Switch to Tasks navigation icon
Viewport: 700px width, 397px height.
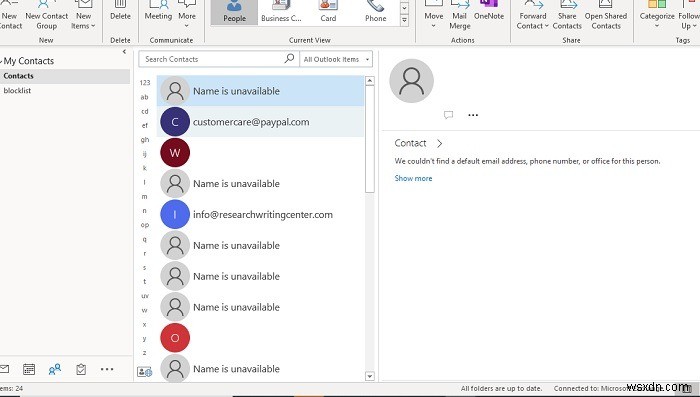tap(81, 369)
